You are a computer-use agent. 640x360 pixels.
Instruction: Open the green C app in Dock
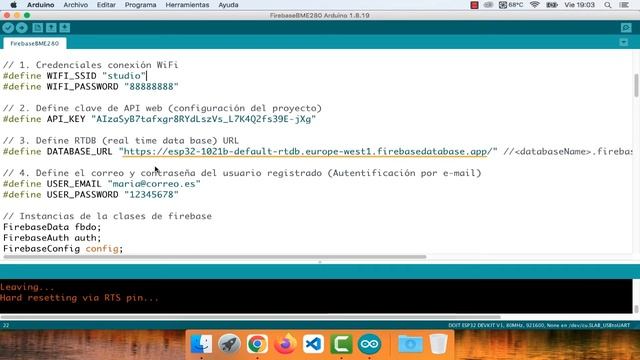[x=341, y=344]
